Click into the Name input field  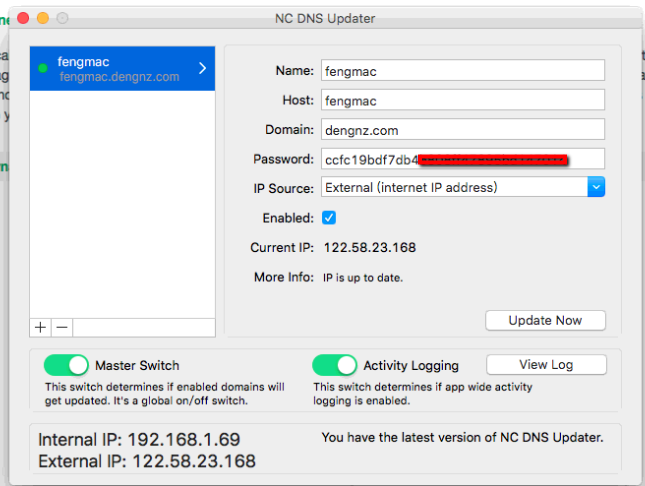[x=463, y=70]
